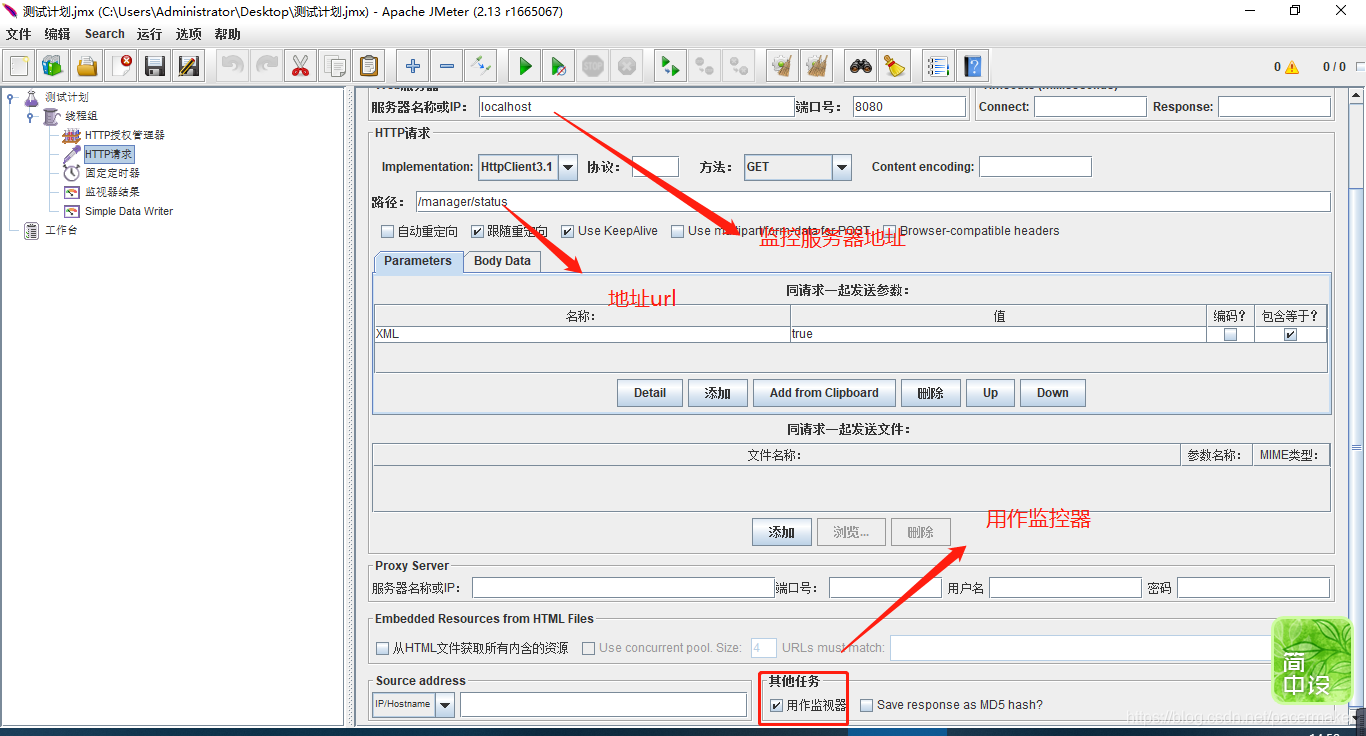This screenshot has width=1366, height=736.
Task: Click the Copy icon in toolbar
Action: pos(334,67)
